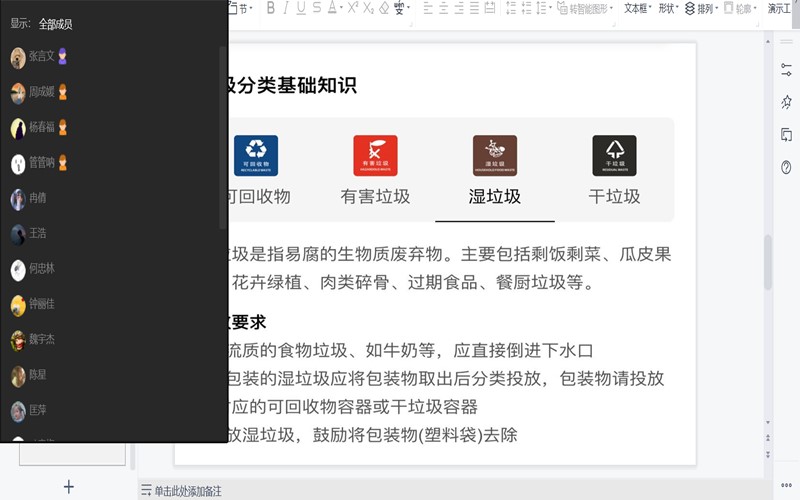Screen dimensions: 800x500
Task: Click the star animation icon in right sidebar
Action: [x=786, y=102]
